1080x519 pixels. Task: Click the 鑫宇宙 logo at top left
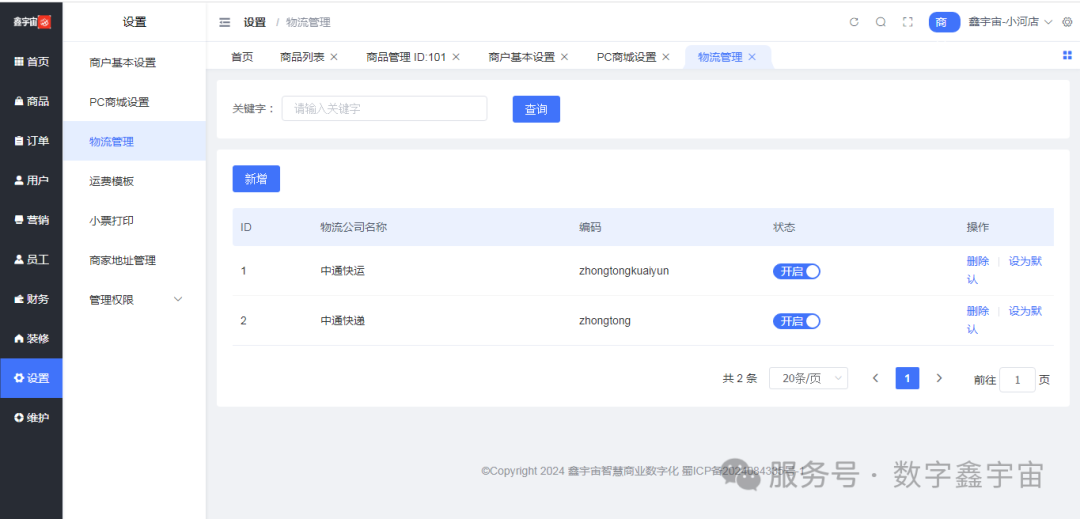click(32, 22)
